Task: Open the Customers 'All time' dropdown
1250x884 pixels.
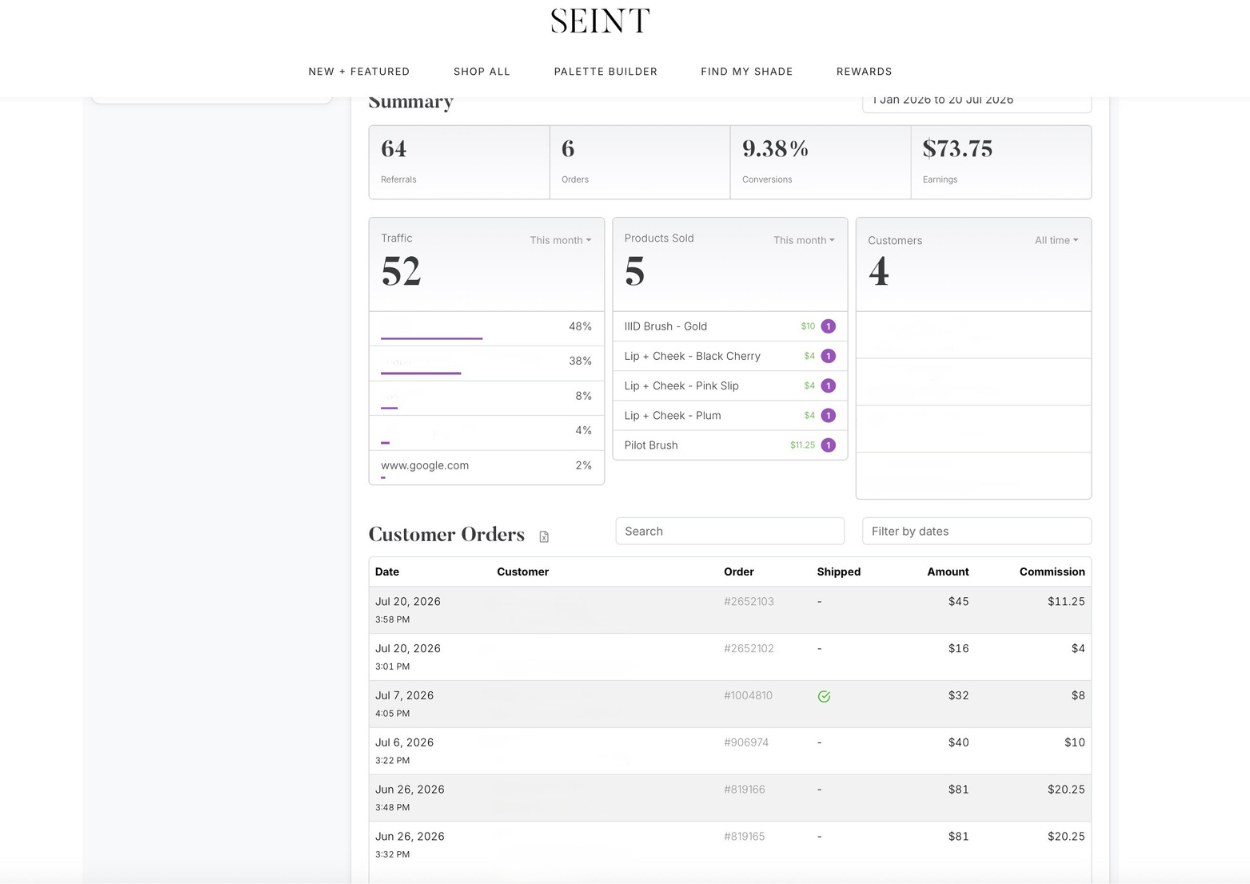Action: tap(1056, 240)
